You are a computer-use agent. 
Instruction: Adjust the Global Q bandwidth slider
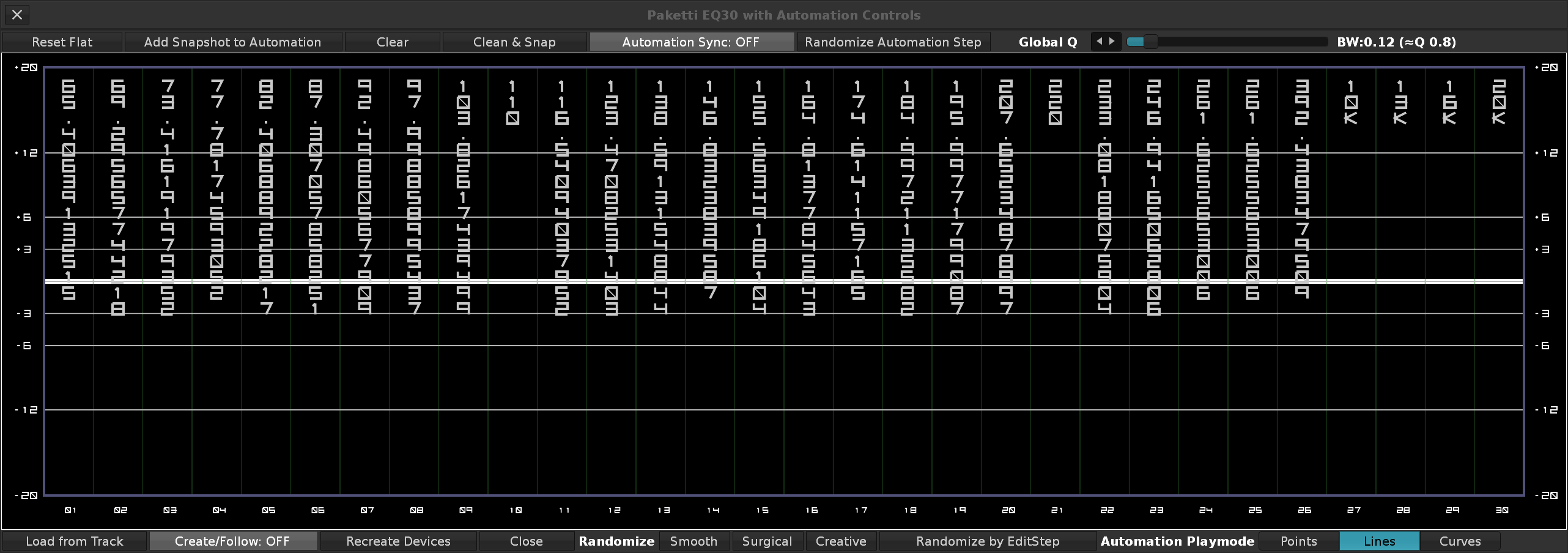(x=1227, y=42)
